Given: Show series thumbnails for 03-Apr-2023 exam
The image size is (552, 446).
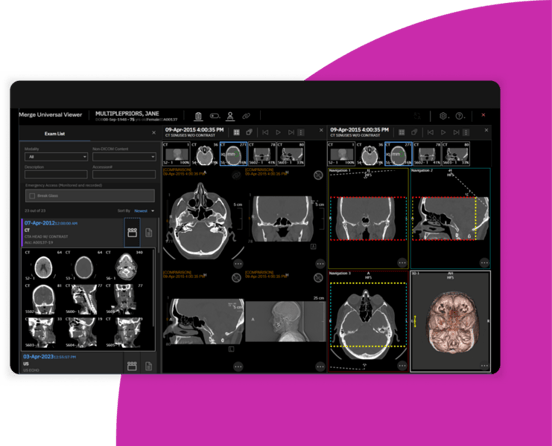Looking at the screenshot, I should pos(132,366).
